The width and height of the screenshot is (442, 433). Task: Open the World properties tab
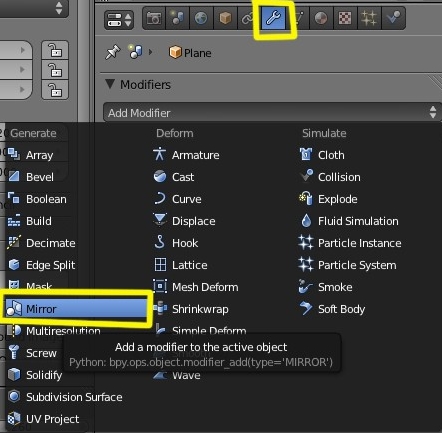click(x=201, y=18)
